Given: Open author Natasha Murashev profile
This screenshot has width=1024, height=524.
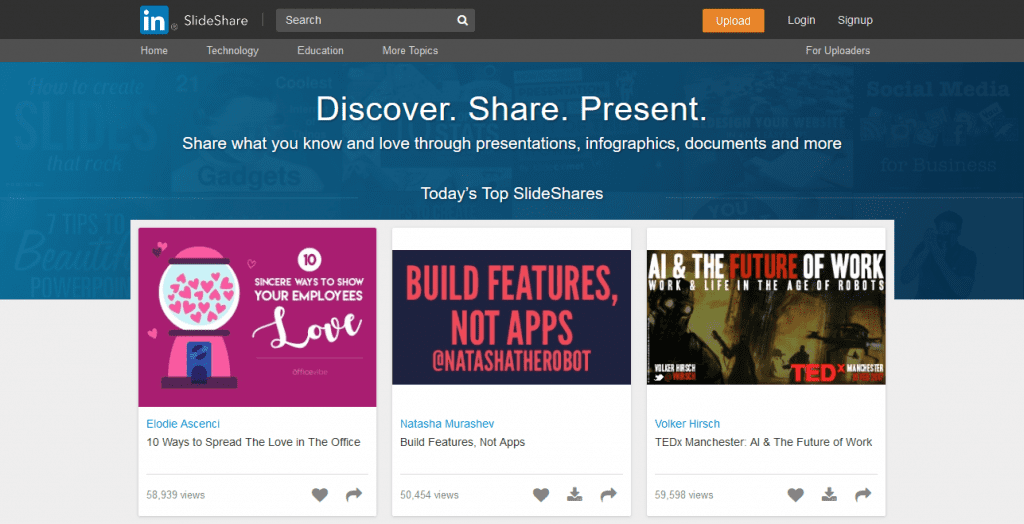Looking at the screenshot, I should coord(447,424).
